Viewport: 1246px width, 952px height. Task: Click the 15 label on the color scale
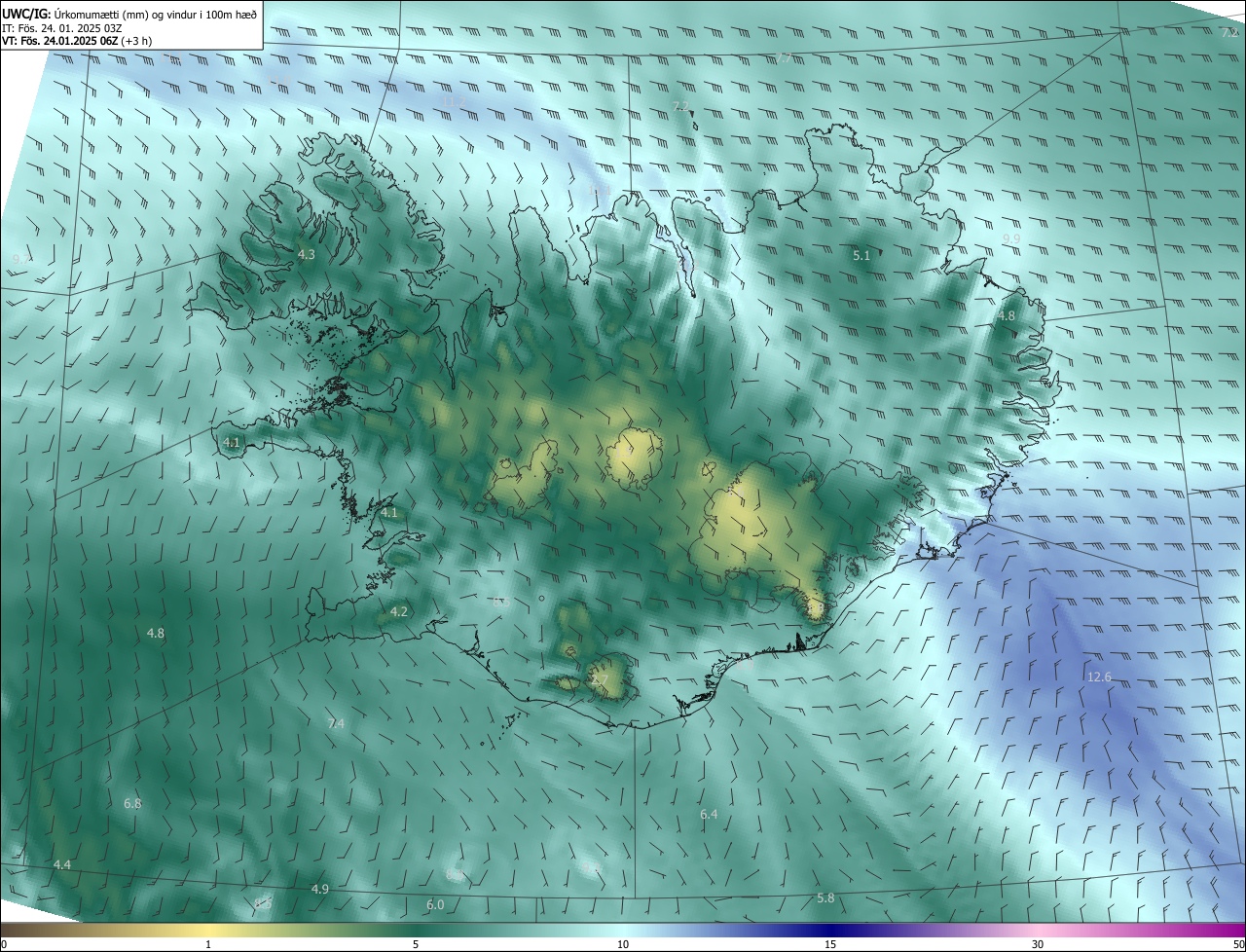pos(830,944)
